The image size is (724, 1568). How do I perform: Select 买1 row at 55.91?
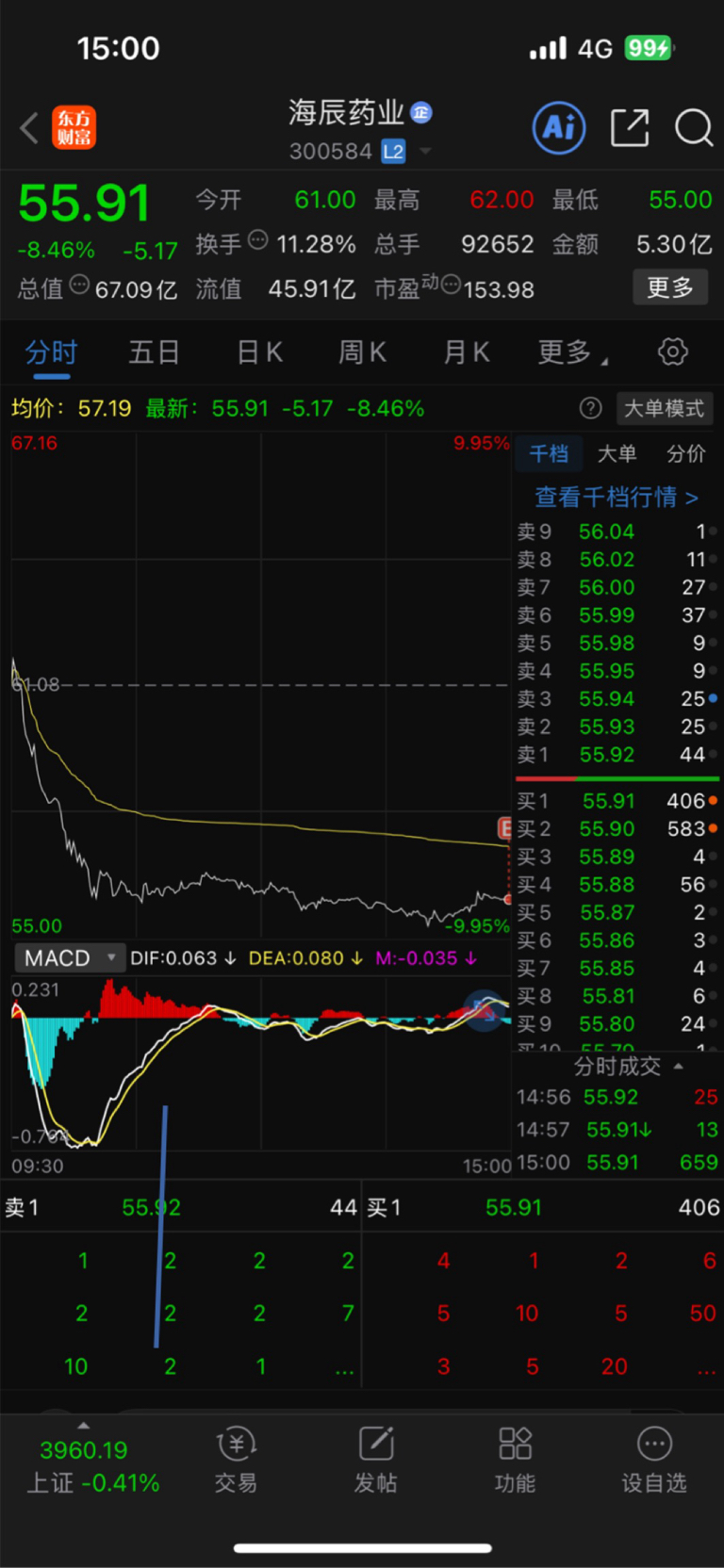pyautogui.click(x=617, y=801)
